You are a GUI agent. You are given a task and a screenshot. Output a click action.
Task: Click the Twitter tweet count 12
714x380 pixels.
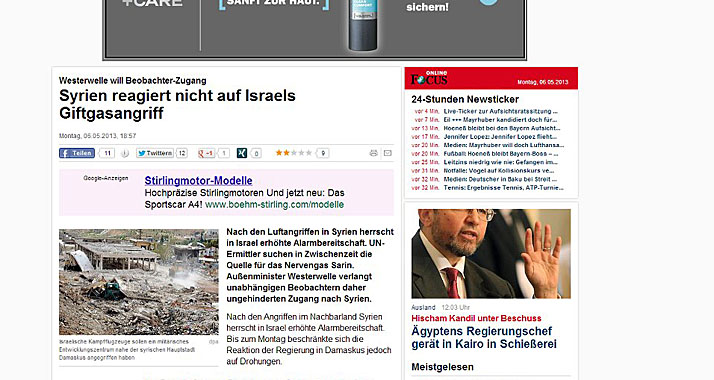[182, 153]
